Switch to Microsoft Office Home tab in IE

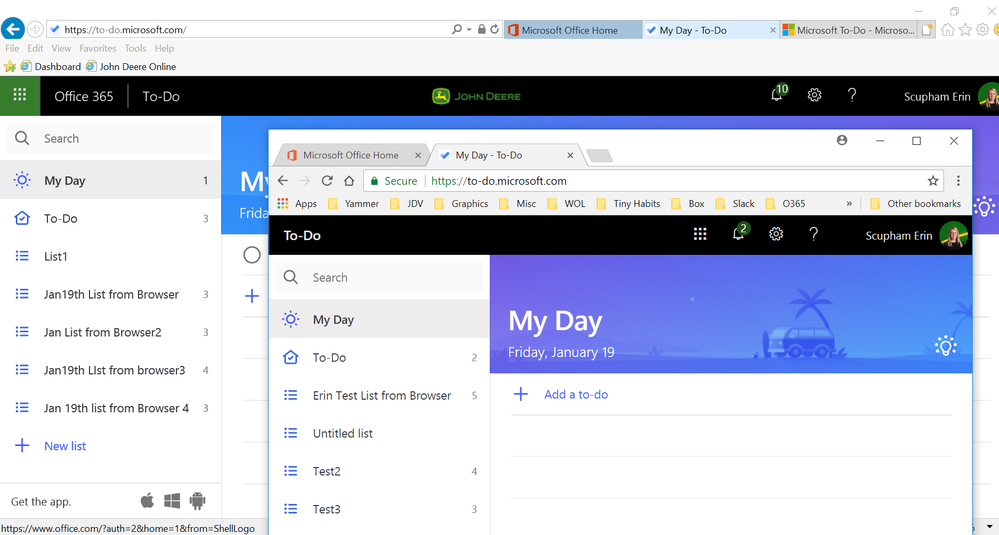coord(573,30)
